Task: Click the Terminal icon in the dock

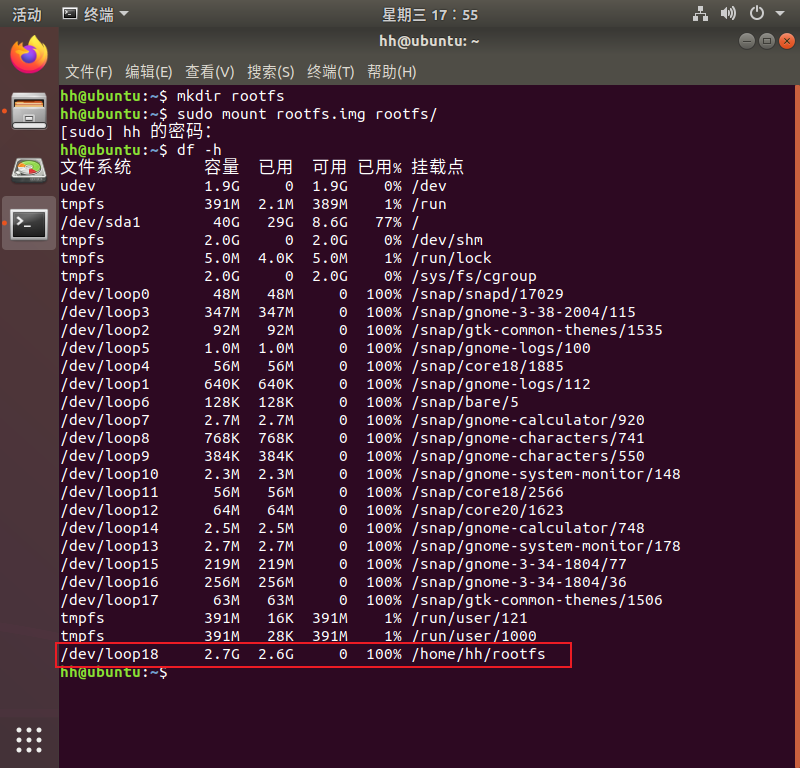Action: [x=29, y=223]
